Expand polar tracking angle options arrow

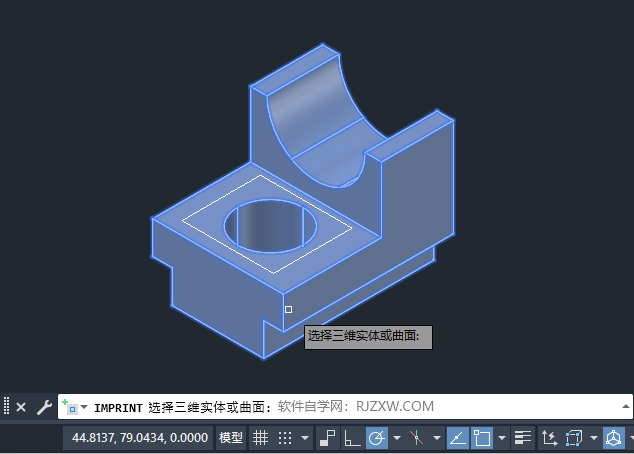point(397,438)
